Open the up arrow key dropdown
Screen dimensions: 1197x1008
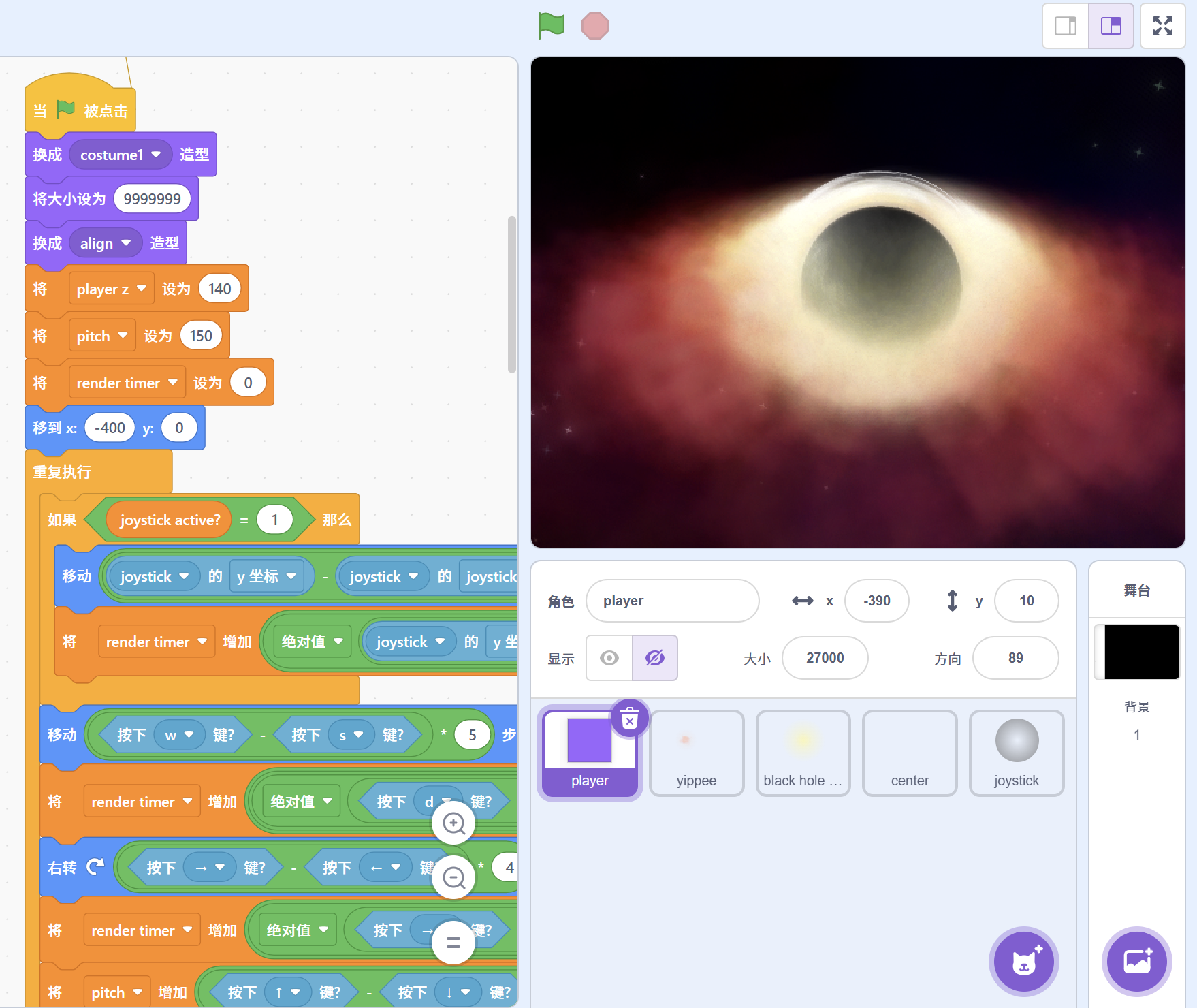point(288,992)
